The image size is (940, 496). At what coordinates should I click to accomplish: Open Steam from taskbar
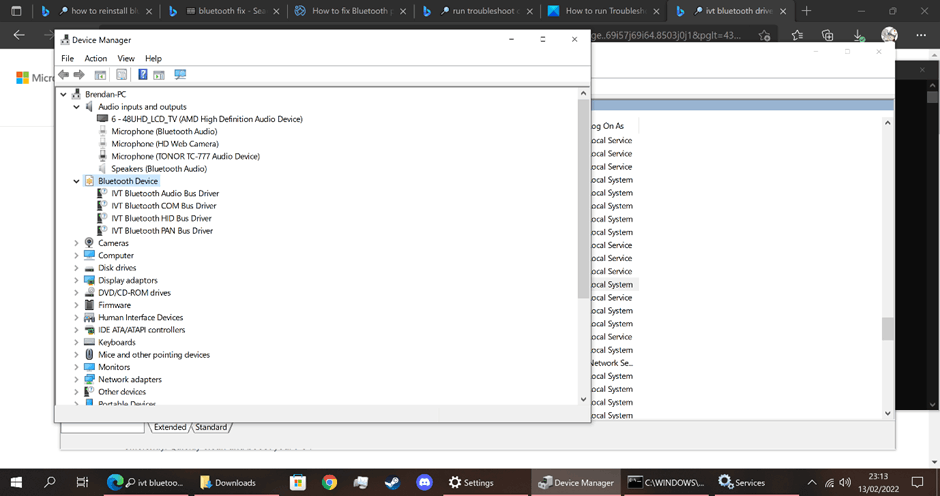[393, 482]
